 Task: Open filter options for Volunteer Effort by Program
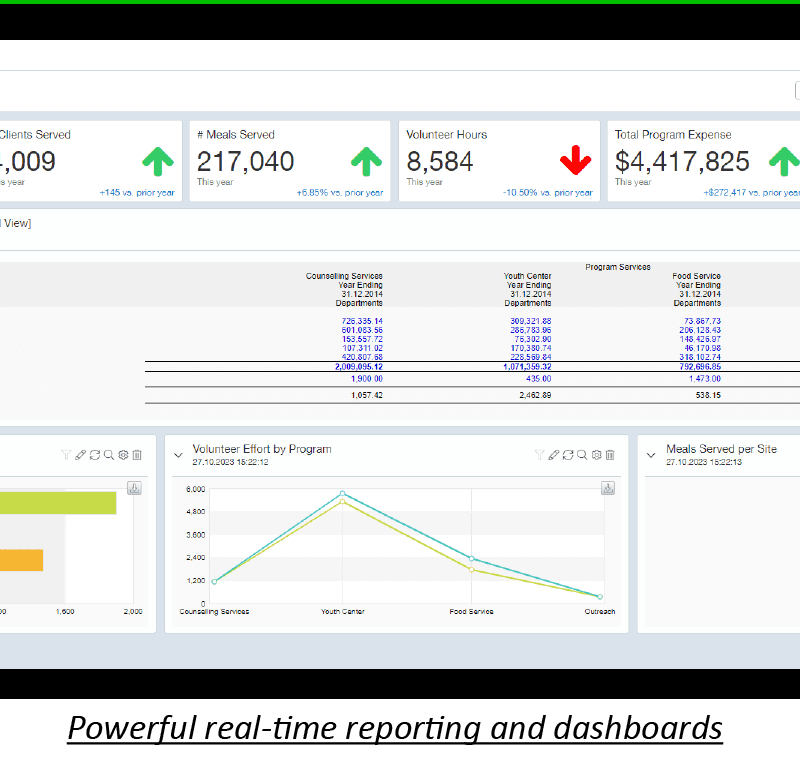click(x=539, y=455)
